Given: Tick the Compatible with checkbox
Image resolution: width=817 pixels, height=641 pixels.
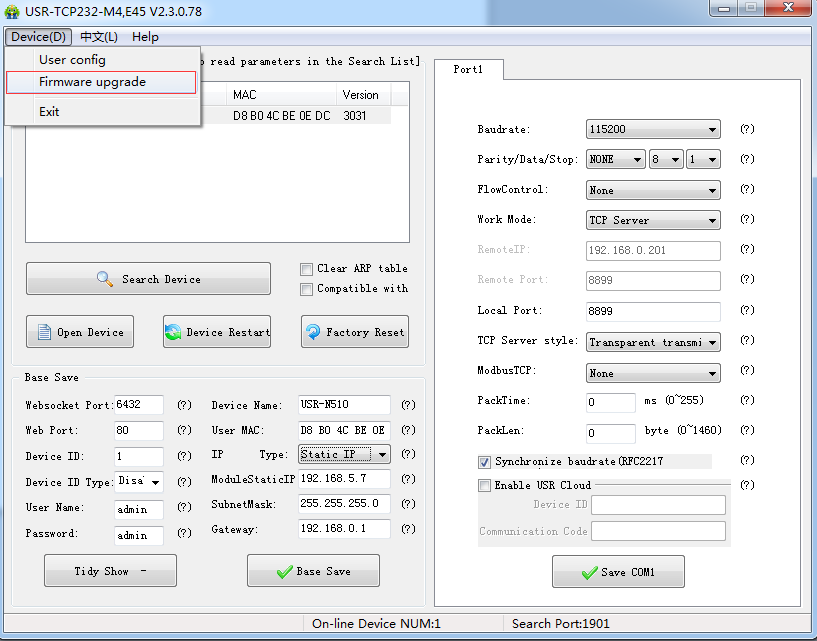Looking at the screenshot, I should [306, 289].
